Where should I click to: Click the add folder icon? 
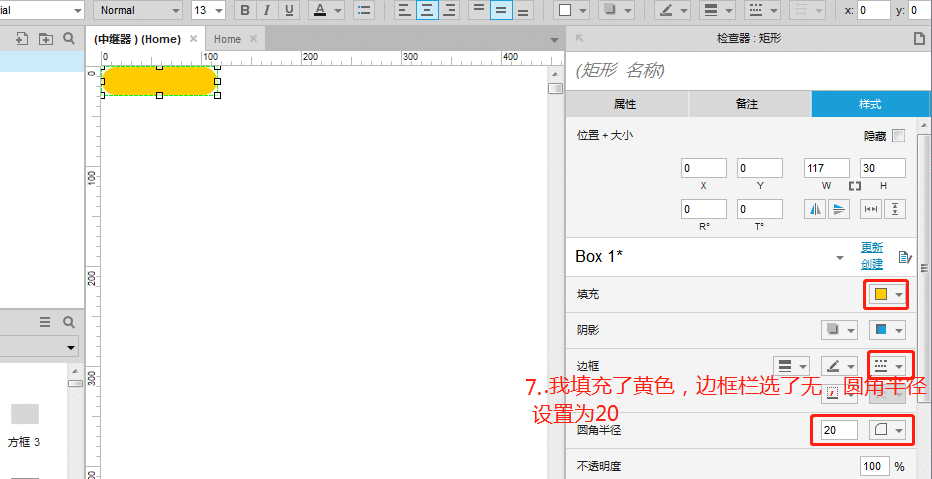46,39
